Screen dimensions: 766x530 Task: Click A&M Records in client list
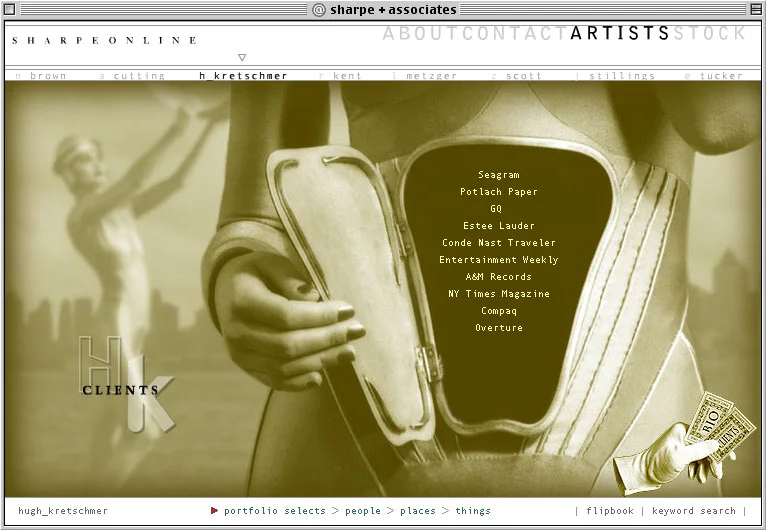click(499, 276)
